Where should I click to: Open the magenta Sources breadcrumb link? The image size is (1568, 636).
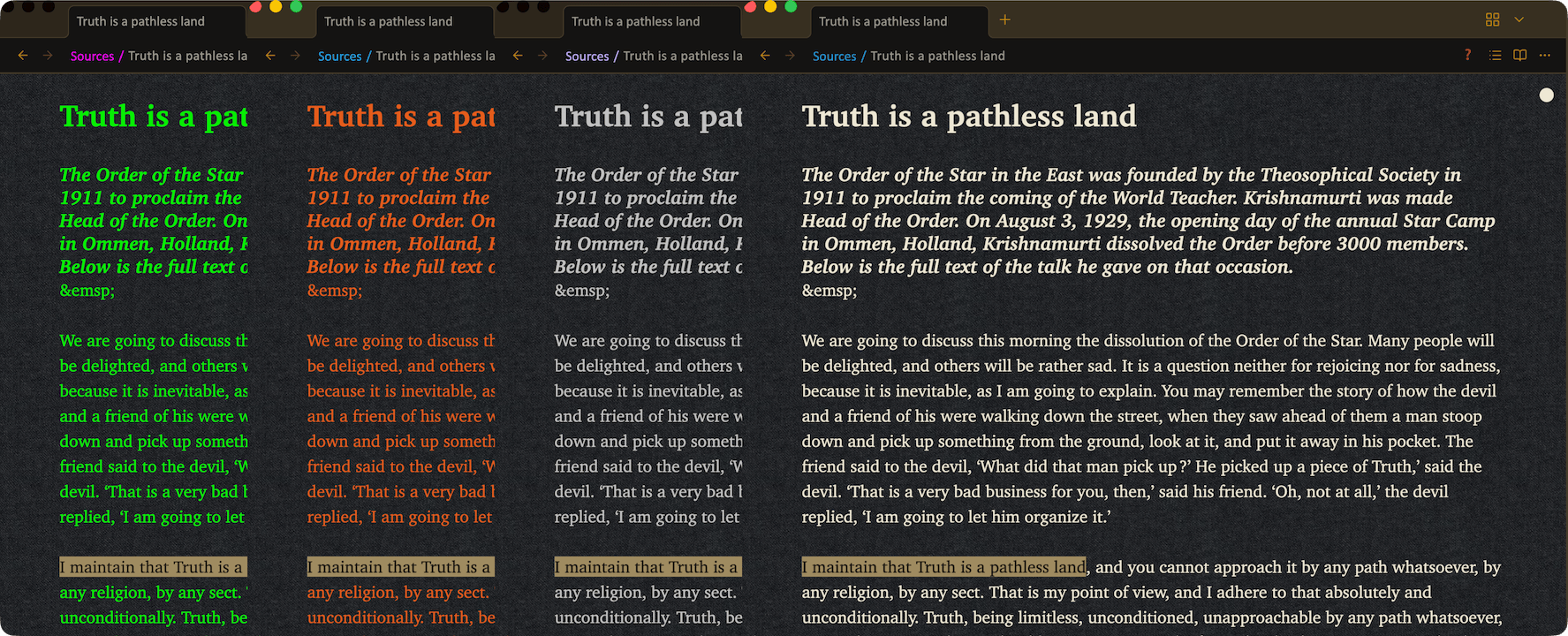[x=92, y=56]
